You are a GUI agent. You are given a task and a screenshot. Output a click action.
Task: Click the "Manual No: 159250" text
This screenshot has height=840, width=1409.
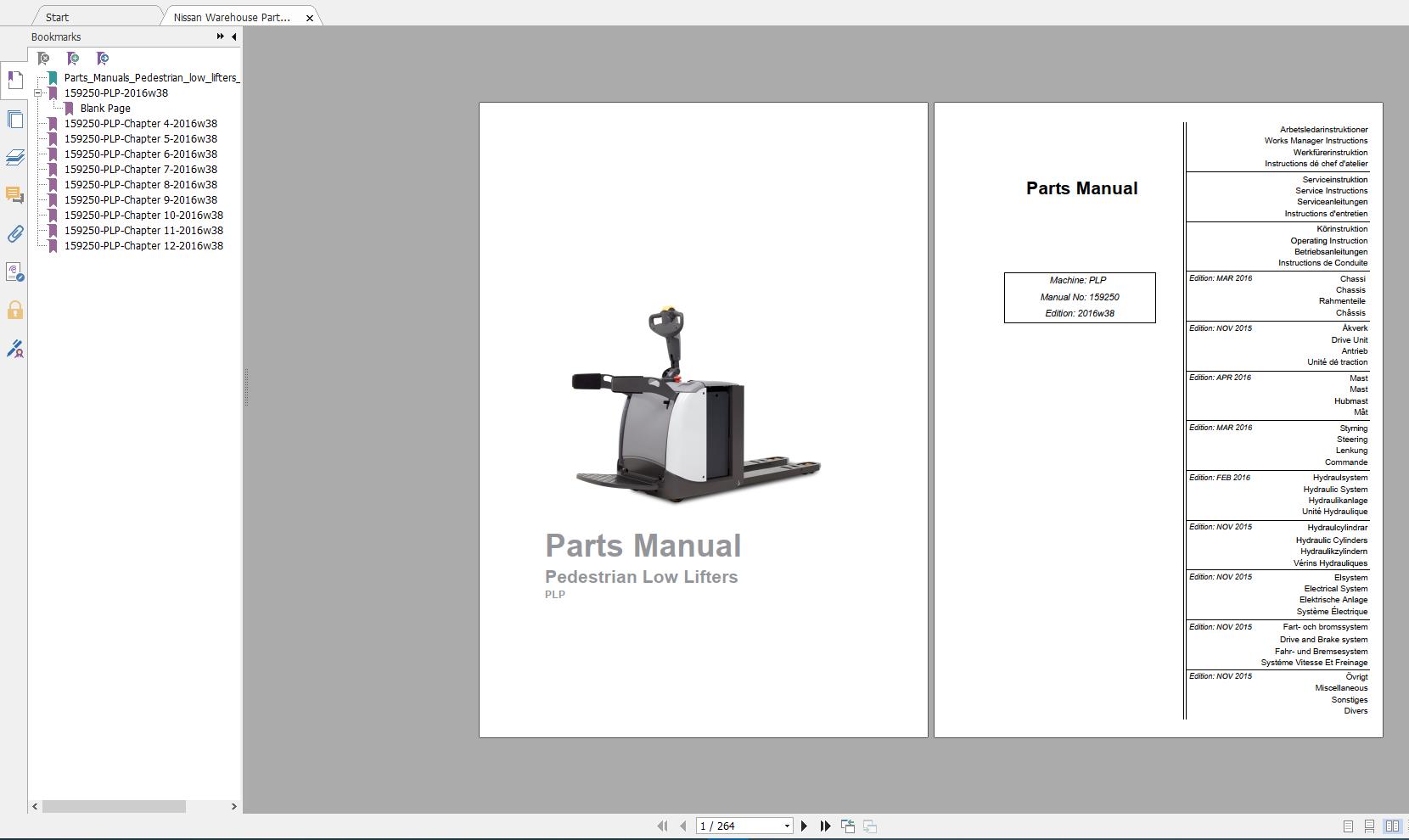pos(1080,297)
